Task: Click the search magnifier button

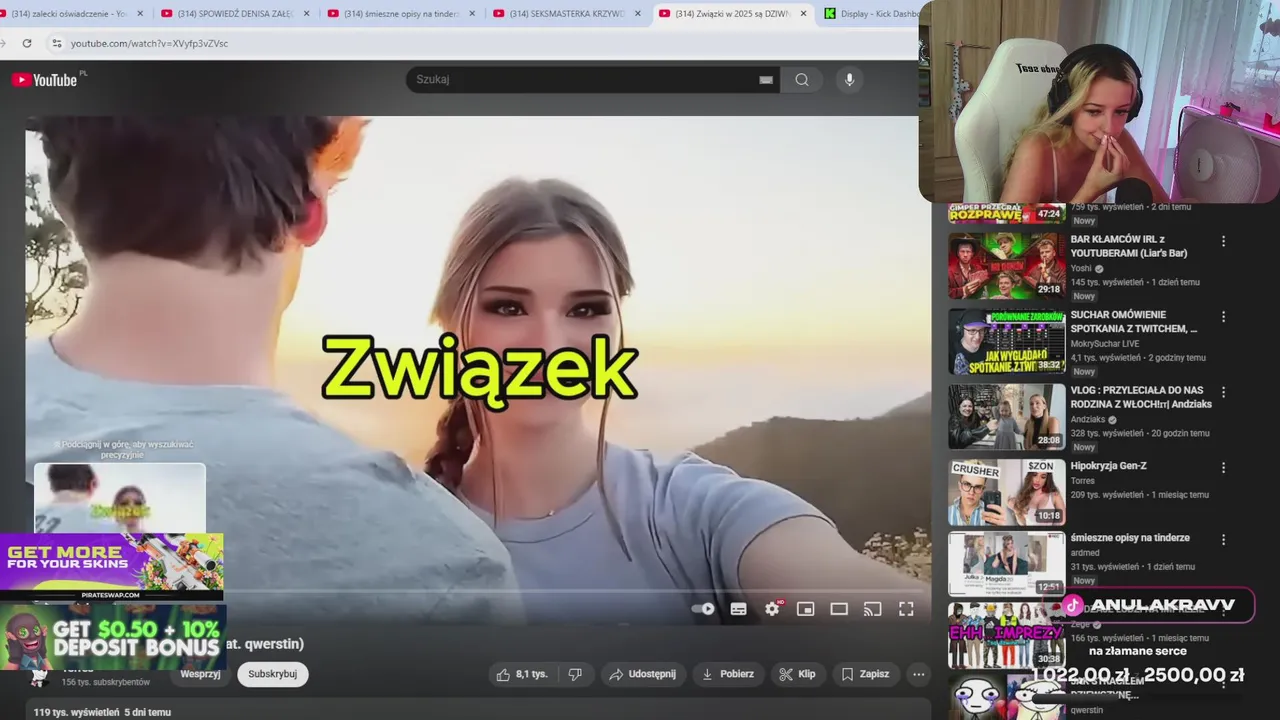Action: [802, 80]
